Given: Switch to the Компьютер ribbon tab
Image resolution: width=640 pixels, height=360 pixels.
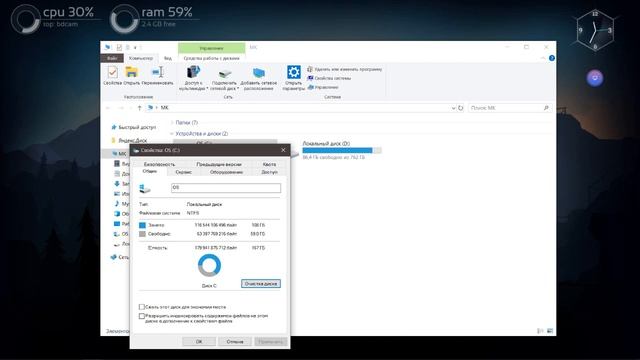Looking at the screenshot, I should [141, 58].
